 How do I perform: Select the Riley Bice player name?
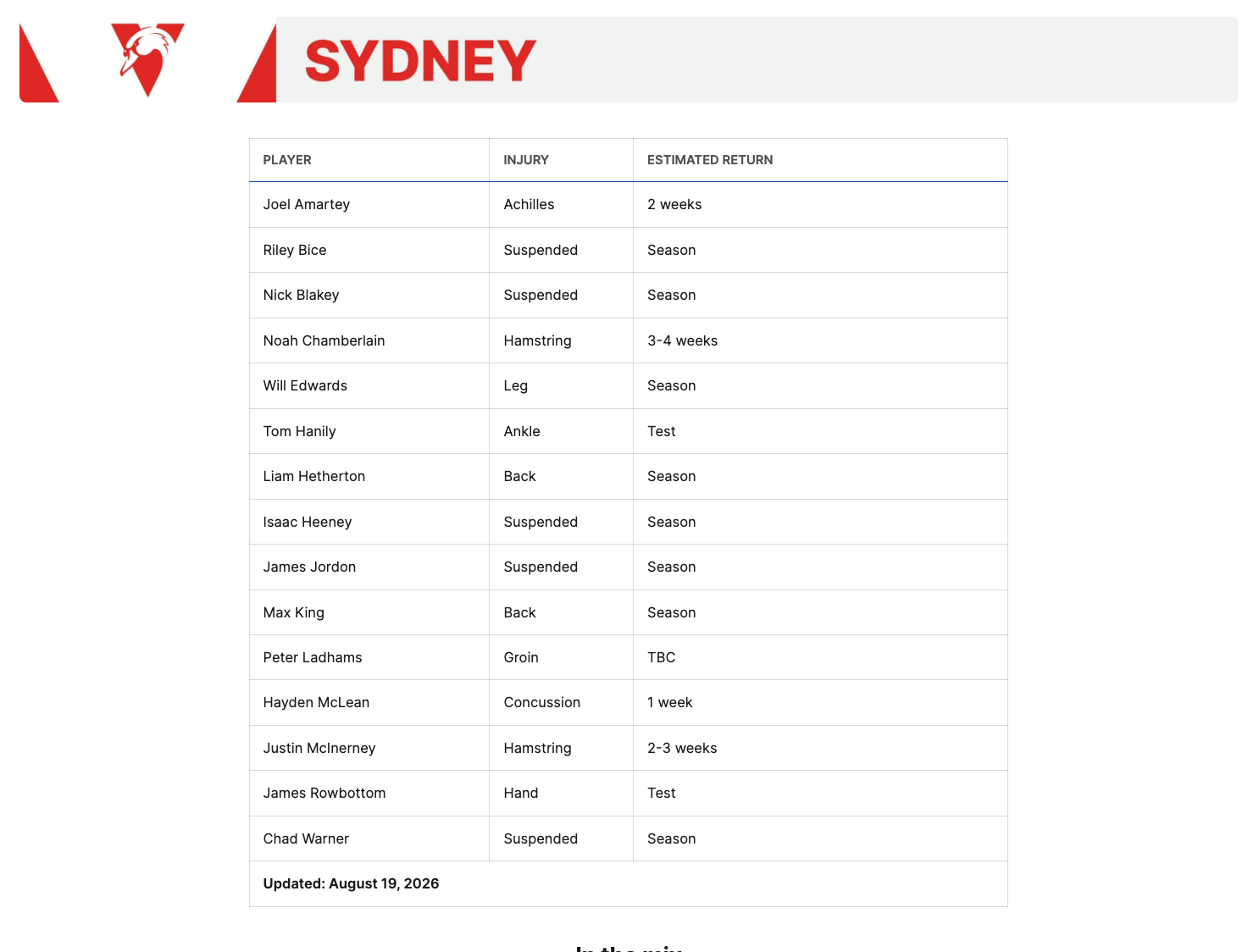pos(295,250)
